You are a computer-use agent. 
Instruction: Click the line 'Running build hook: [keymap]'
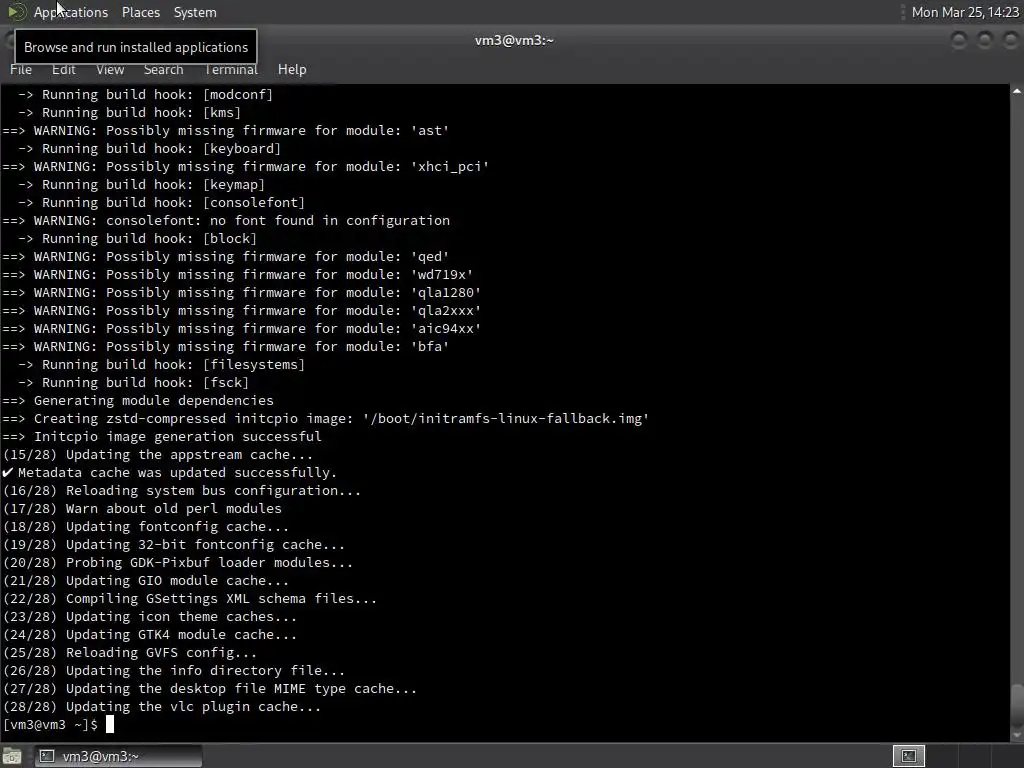tap(141, 185)
